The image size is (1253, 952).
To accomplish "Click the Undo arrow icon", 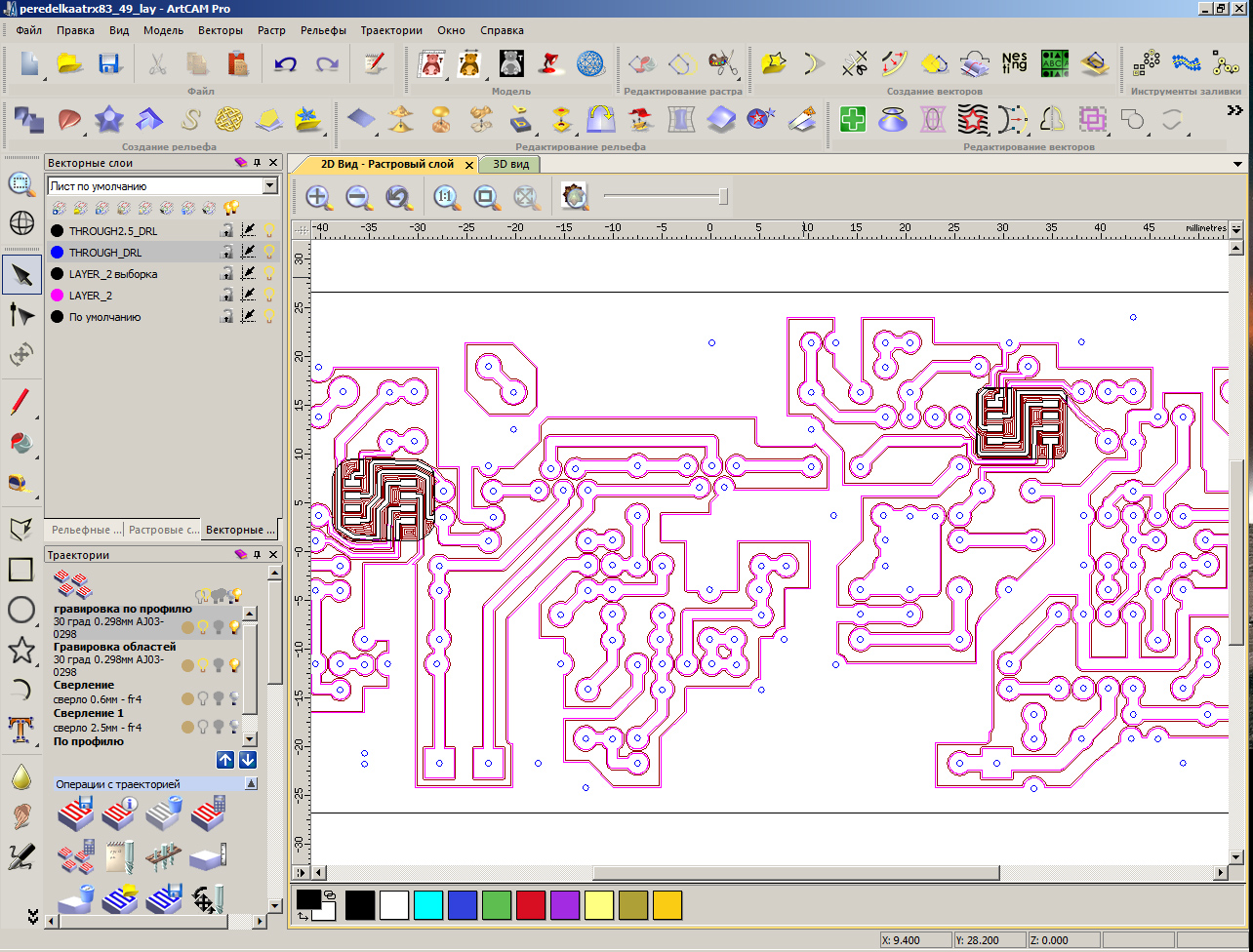I will (285, 64).
